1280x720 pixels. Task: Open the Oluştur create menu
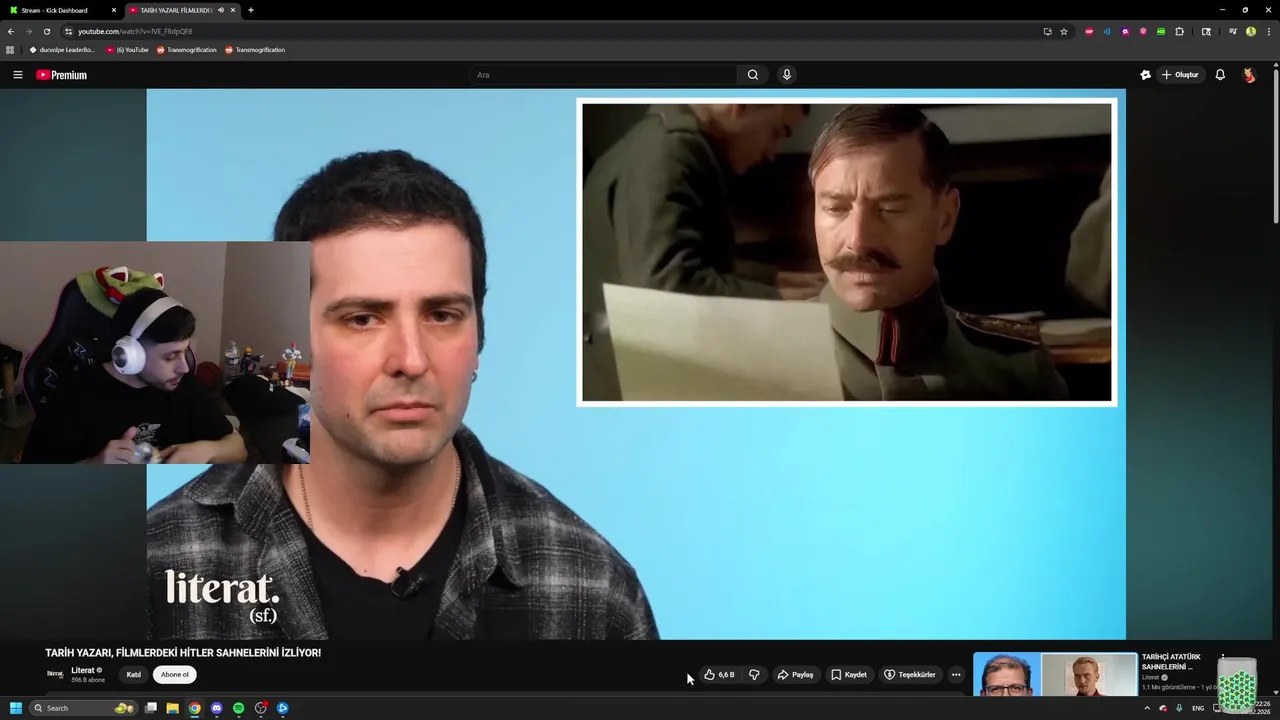1179,75
